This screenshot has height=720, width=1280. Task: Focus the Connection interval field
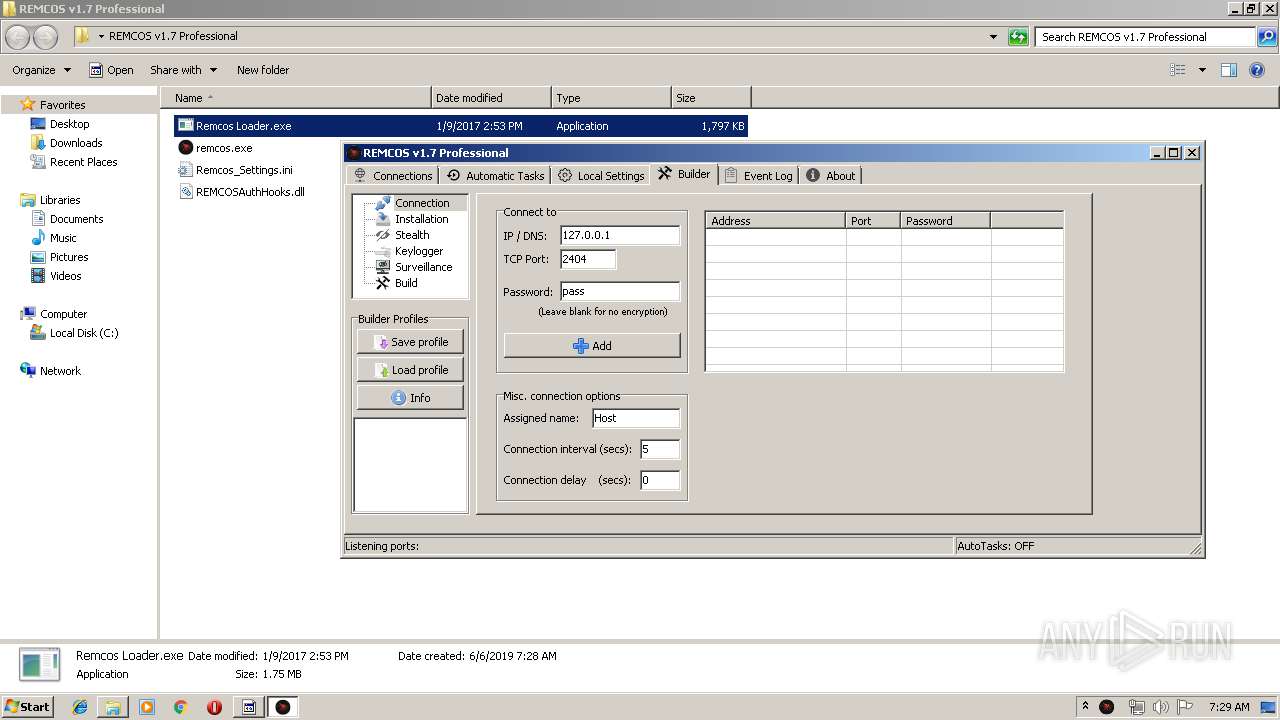pos(660,449)
